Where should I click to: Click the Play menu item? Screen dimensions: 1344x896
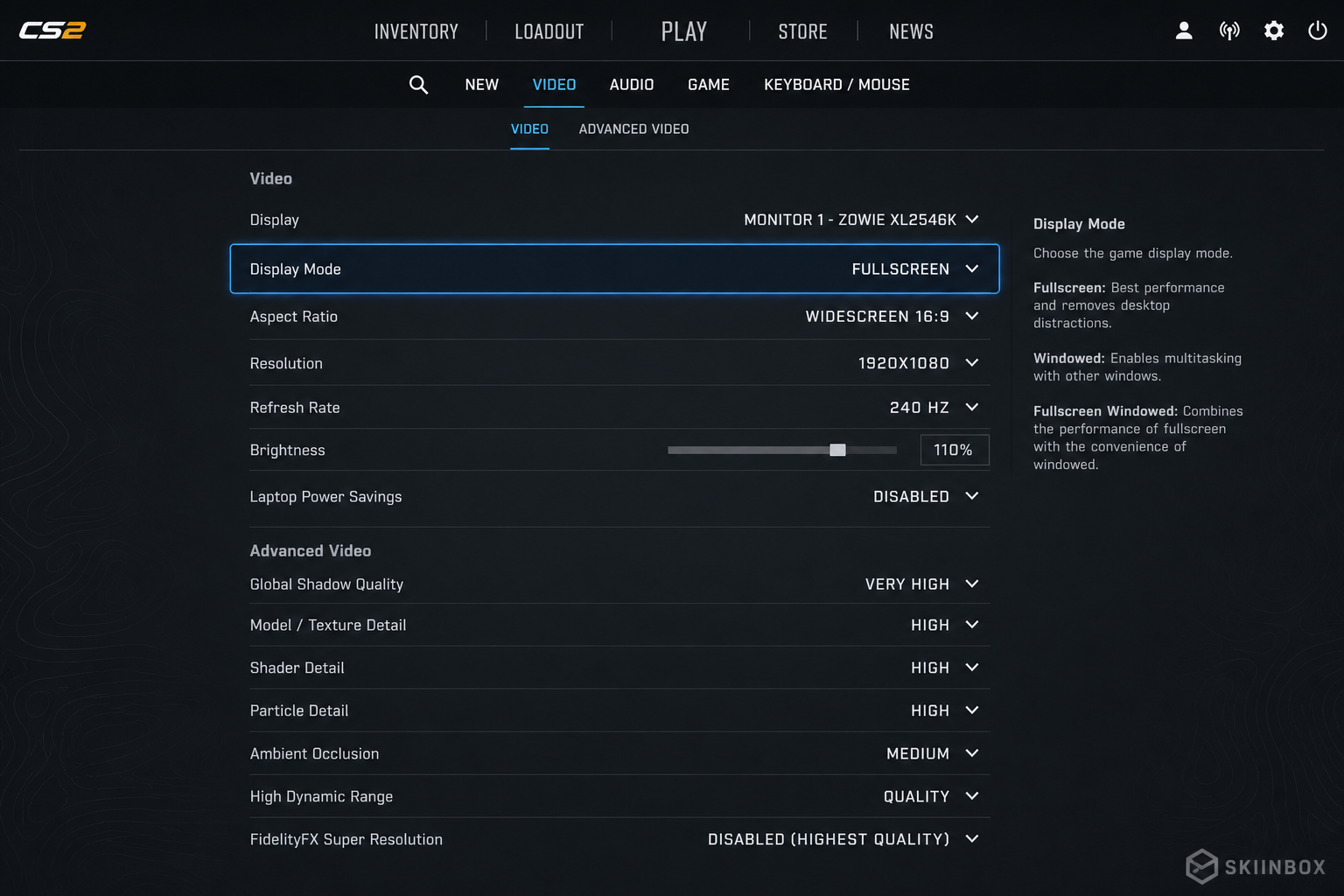(x=684, y=31)
